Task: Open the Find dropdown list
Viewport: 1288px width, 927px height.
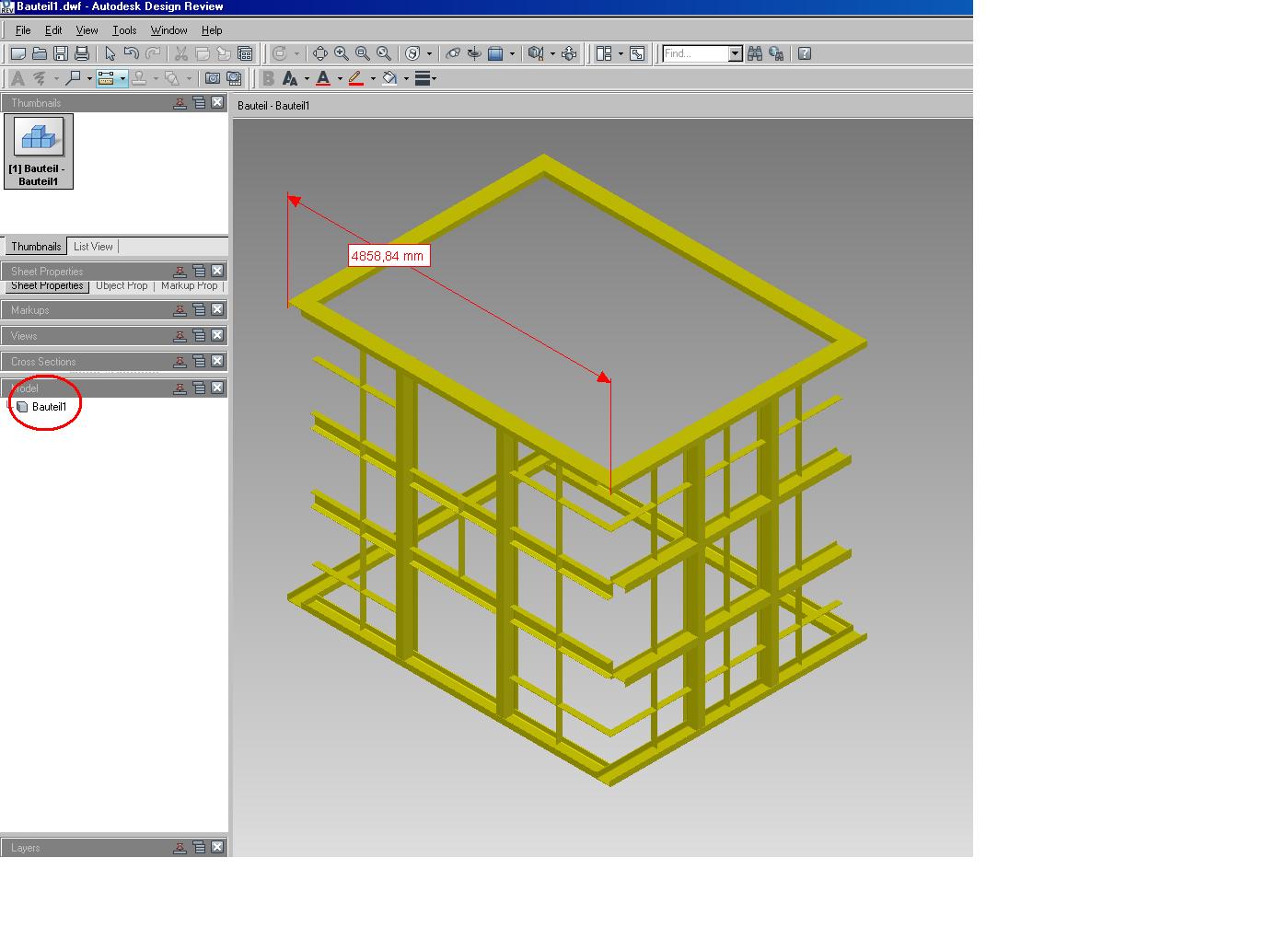Action: tap(736, 52)
